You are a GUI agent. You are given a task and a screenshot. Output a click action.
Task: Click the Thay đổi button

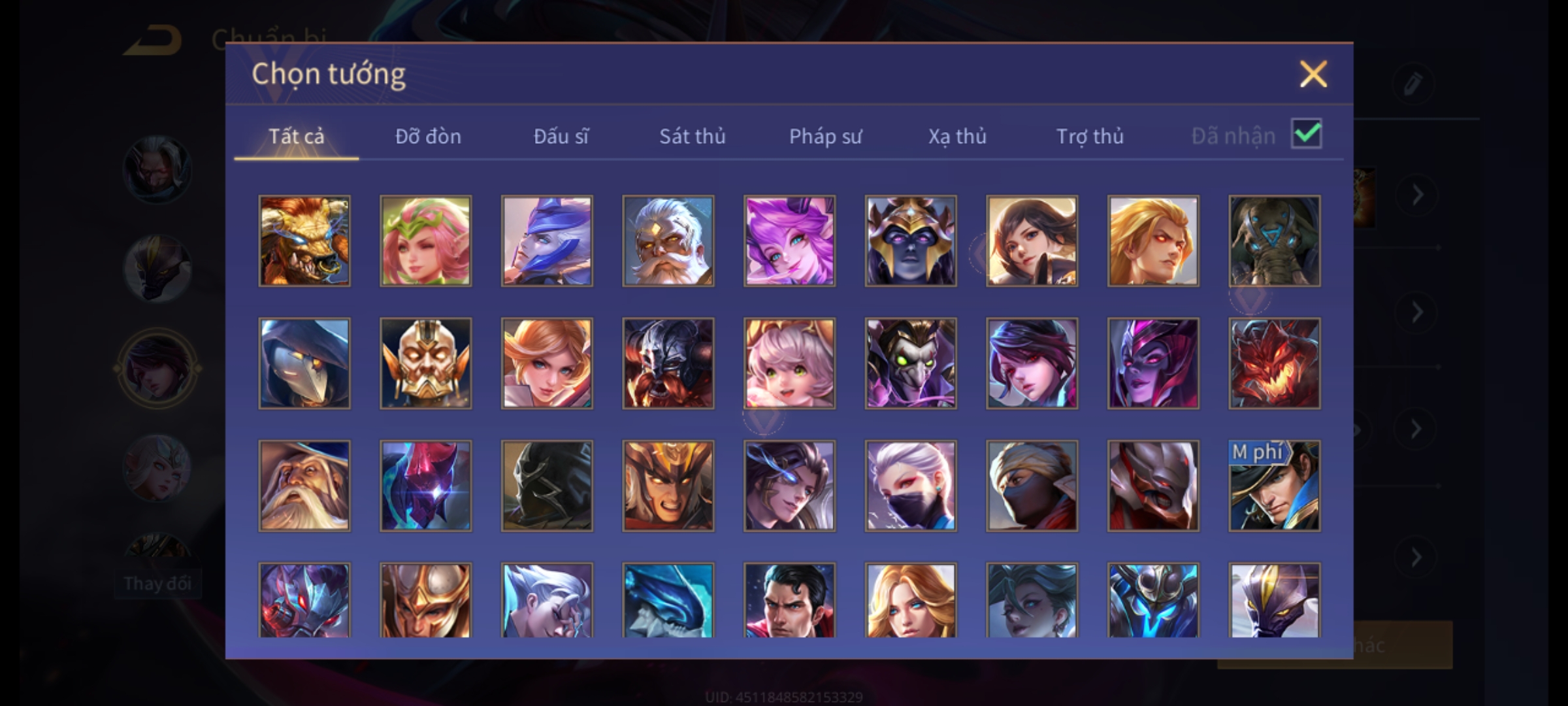(157, 583)
